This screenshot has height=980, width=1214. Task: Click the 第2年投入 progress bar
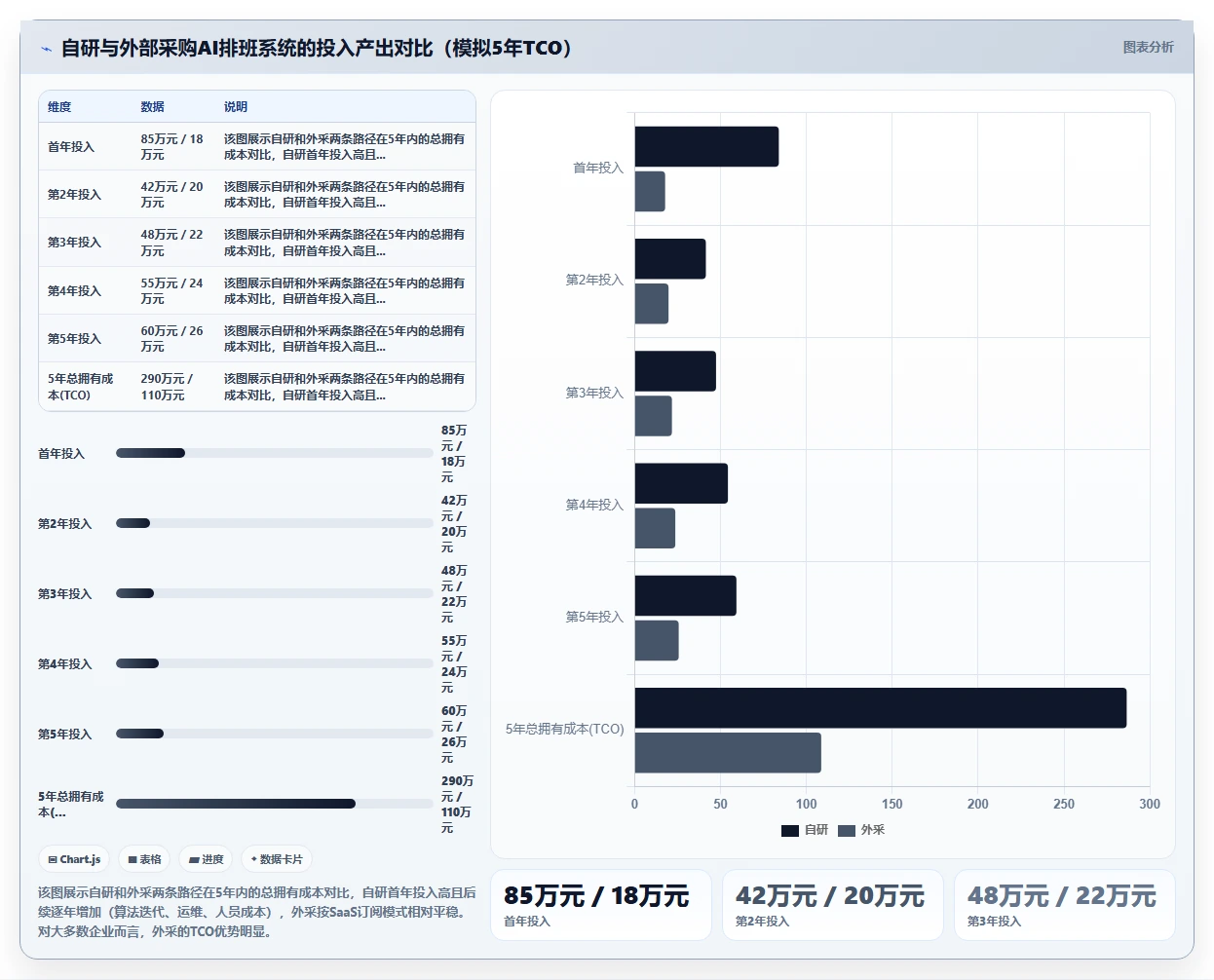point(274,523)
